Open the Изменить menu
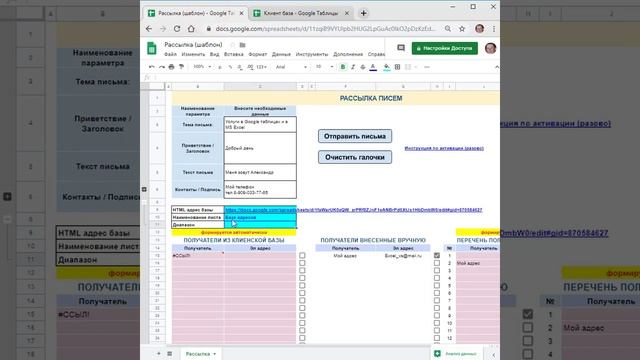 coord(193,54)
